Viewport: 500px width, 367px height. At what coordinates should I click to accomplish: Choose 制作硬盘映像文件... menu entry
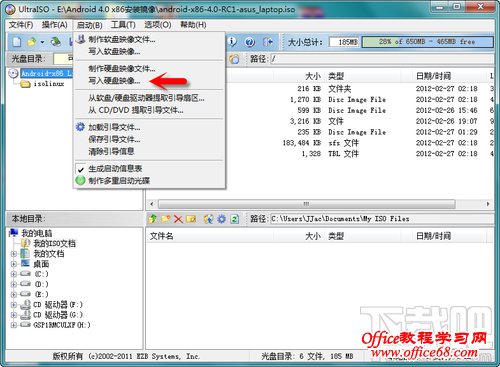click(x=149, y=69)
